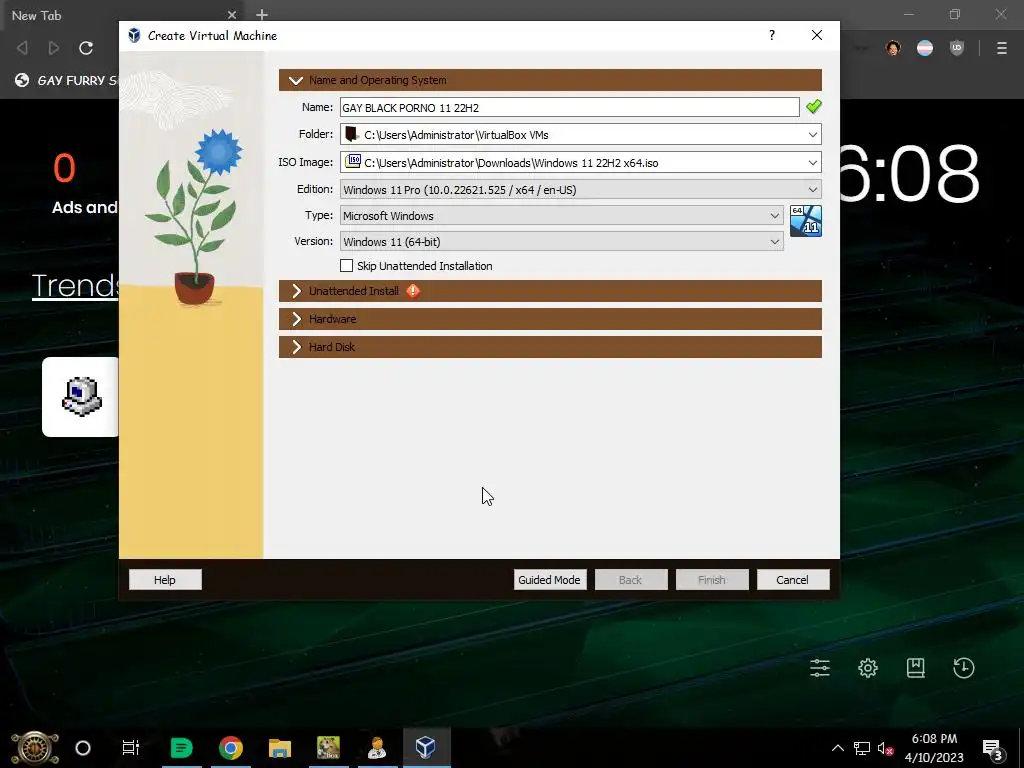Click the folder icon in Folder field

(x=351, y=134)
